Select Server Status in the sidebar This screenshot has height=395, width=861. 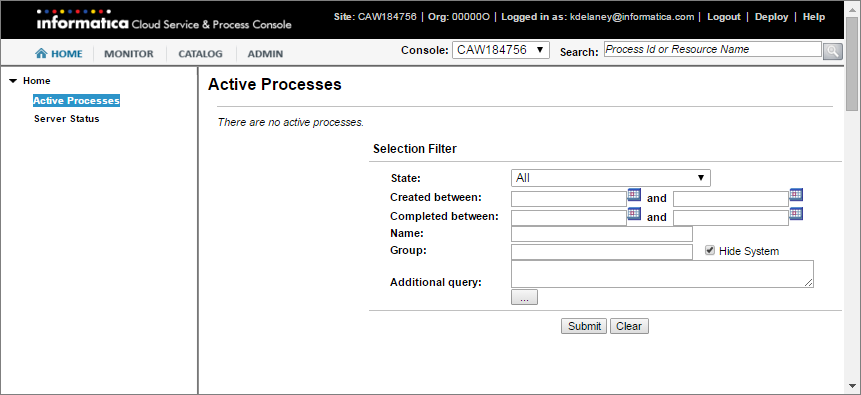point(66,119)
